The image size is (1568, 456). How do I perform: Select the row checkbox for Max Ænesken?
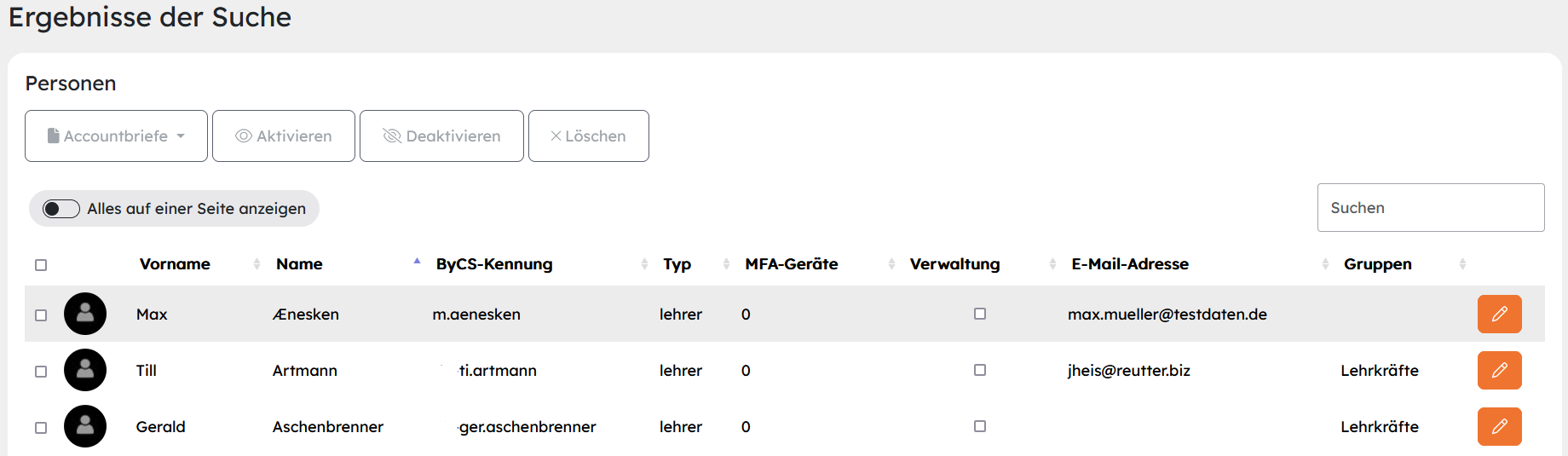(x=41, y=315)
